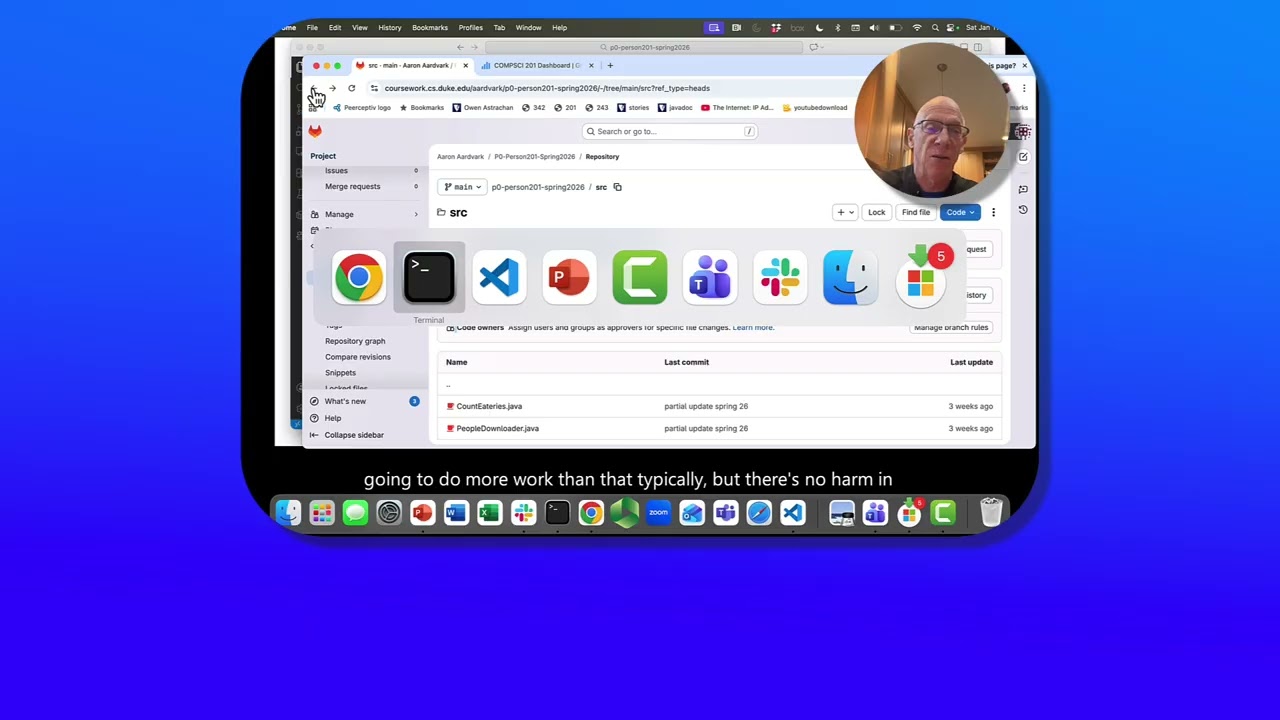Switch to src - main Aaron Aardvark tab
The height and width of the screenshot is (720, 1280).
click(410, 65)
